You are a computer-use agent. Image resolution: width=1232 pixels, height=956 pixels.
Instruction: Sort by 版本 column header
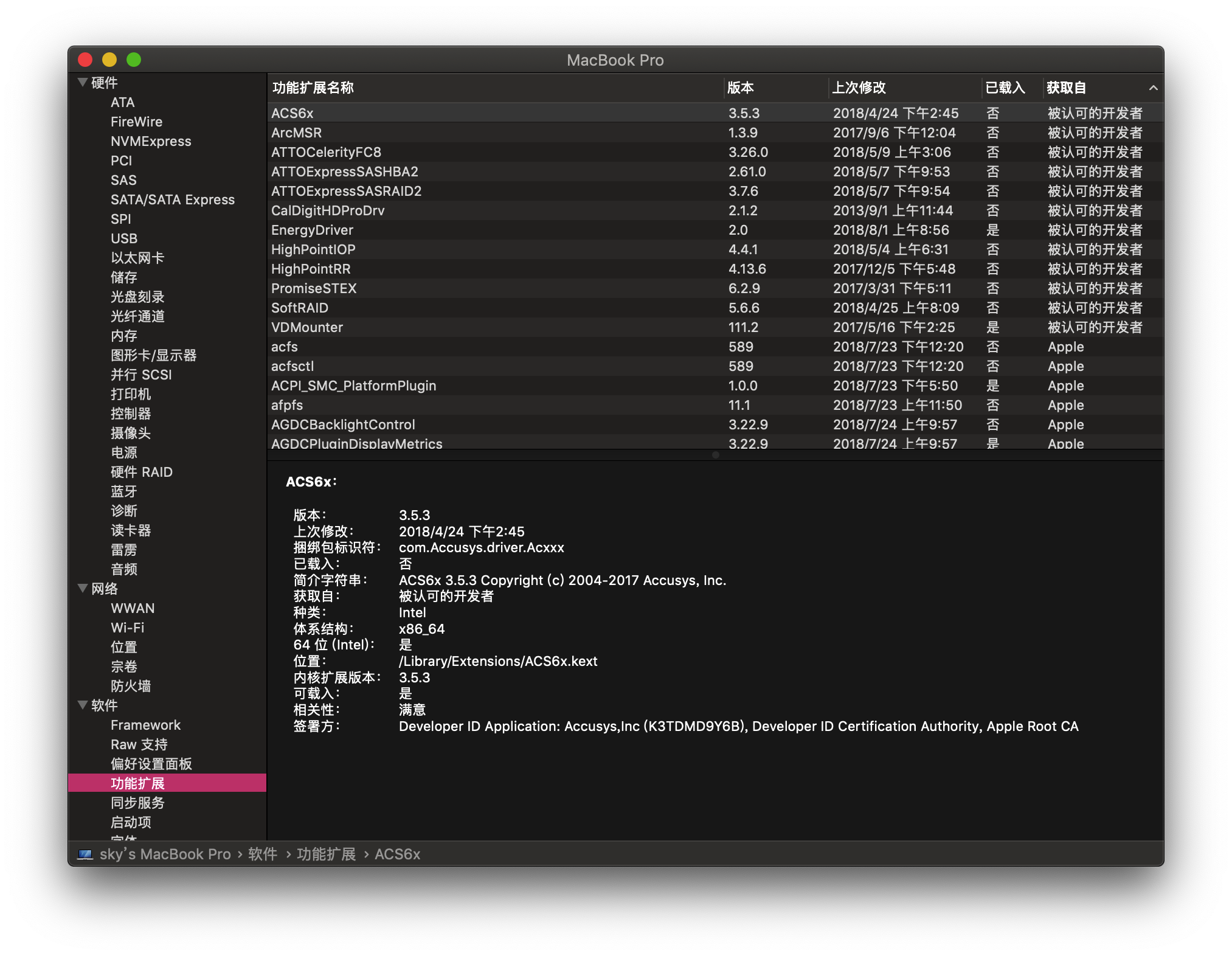(776, 88)
